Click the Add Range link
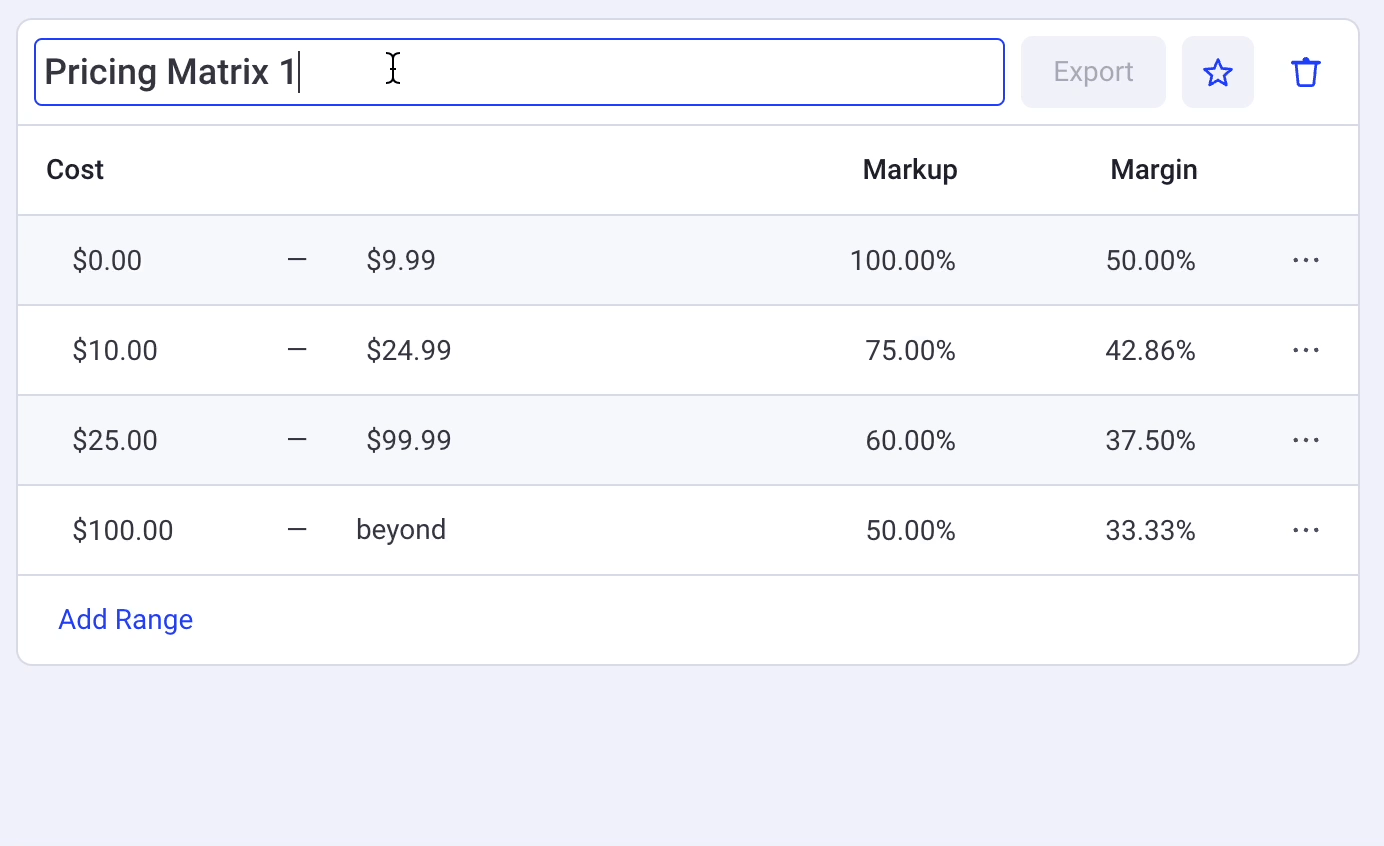 pyautogui.click(x=125, y=619)
